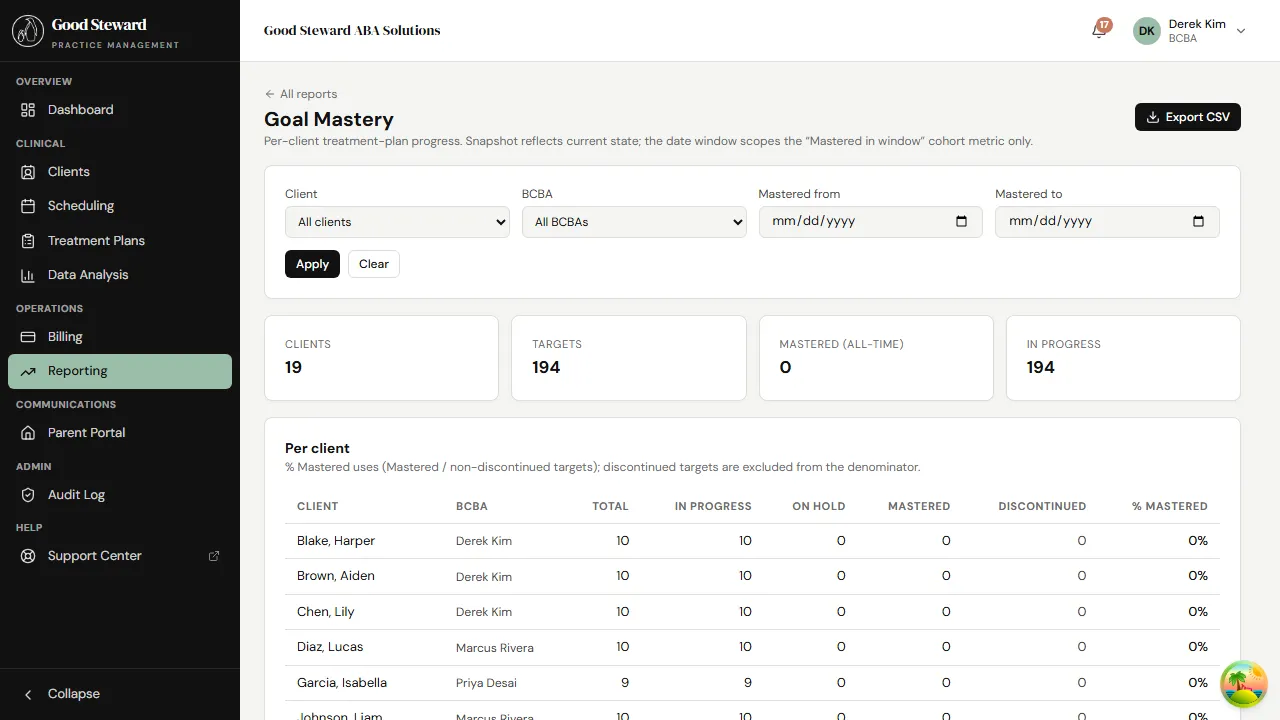
Task: Open Scheduling via its calendar icon
Action: [29, 206]
